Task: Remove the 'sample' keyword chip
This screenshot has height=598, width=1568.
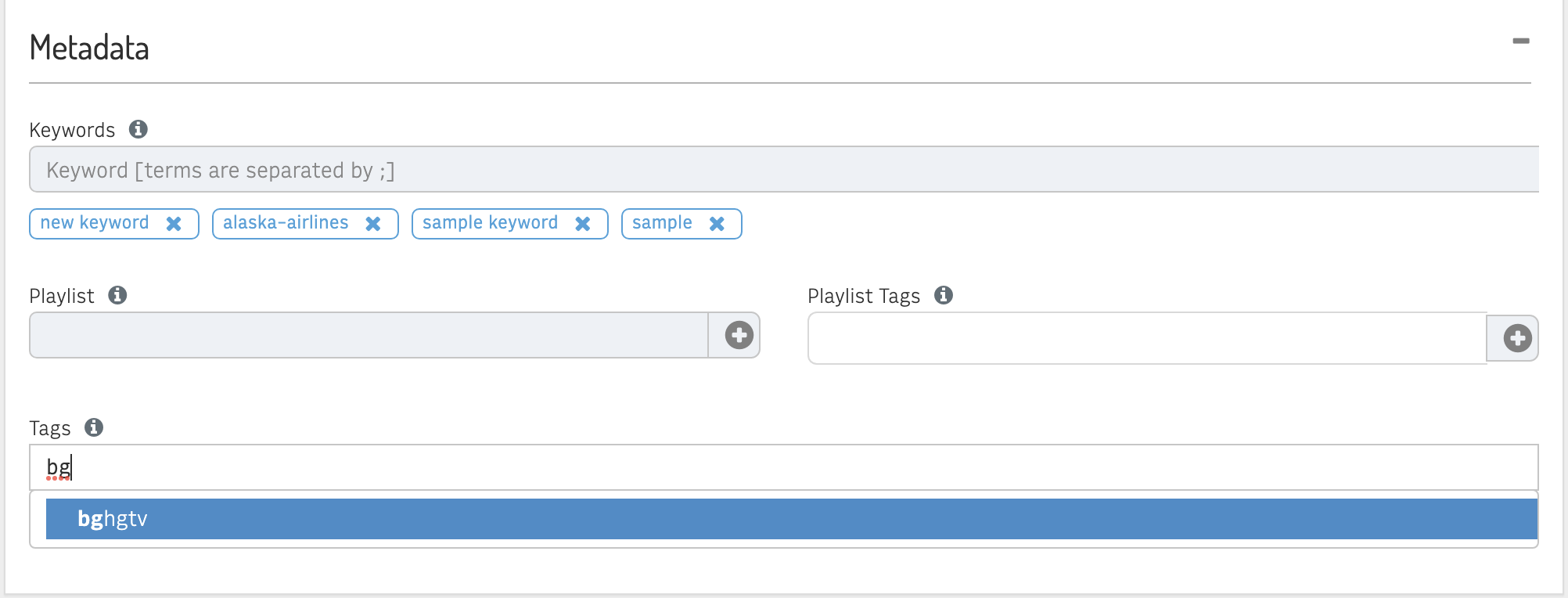Action: 717,224
